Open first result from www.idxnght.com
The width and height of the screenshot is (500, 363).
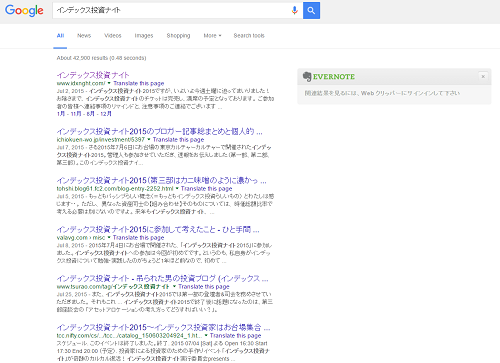tap(93, 75)
